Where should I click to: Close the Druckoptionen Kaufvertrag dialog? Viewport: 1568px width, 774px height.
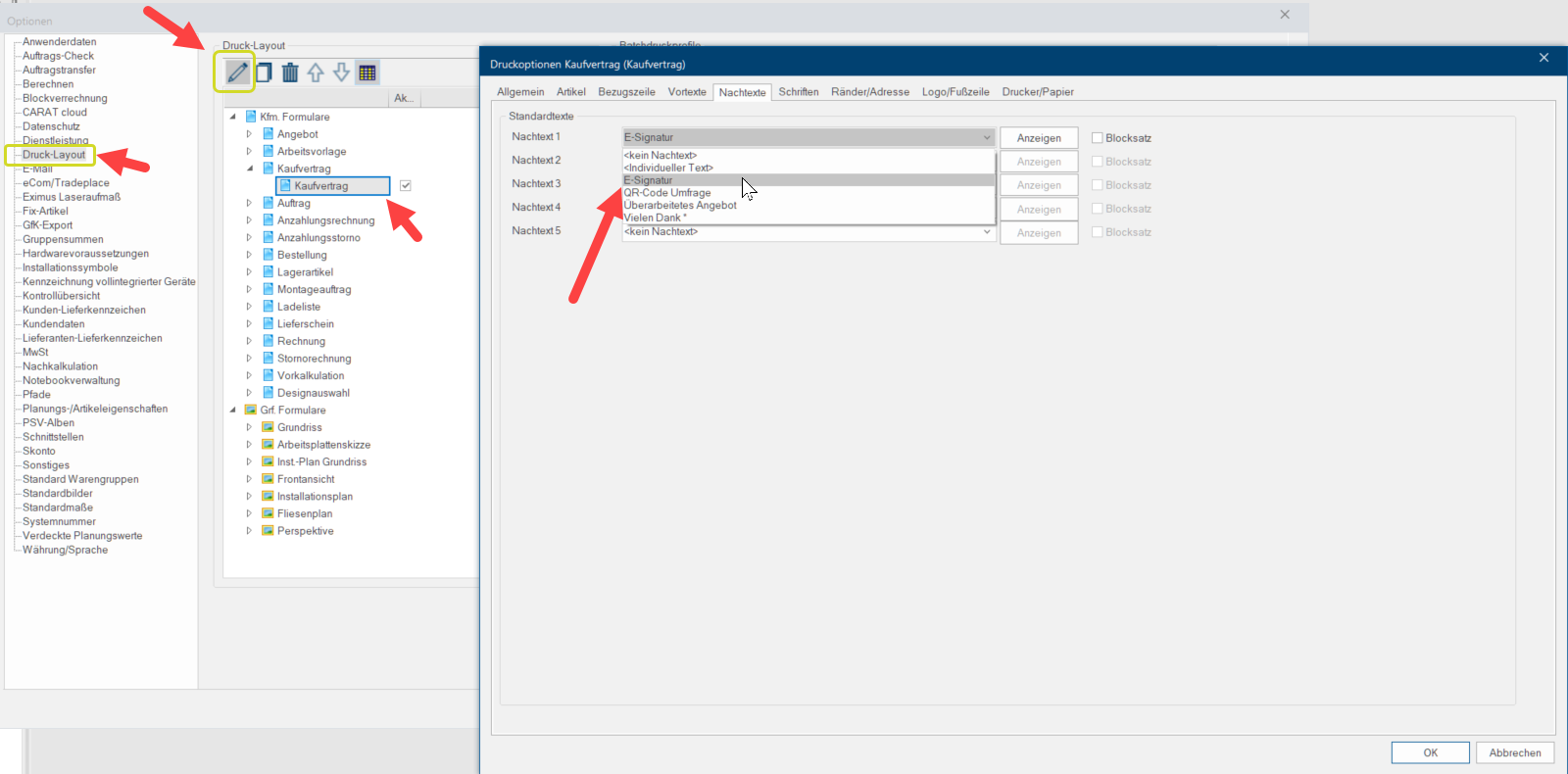point(1543,58)
